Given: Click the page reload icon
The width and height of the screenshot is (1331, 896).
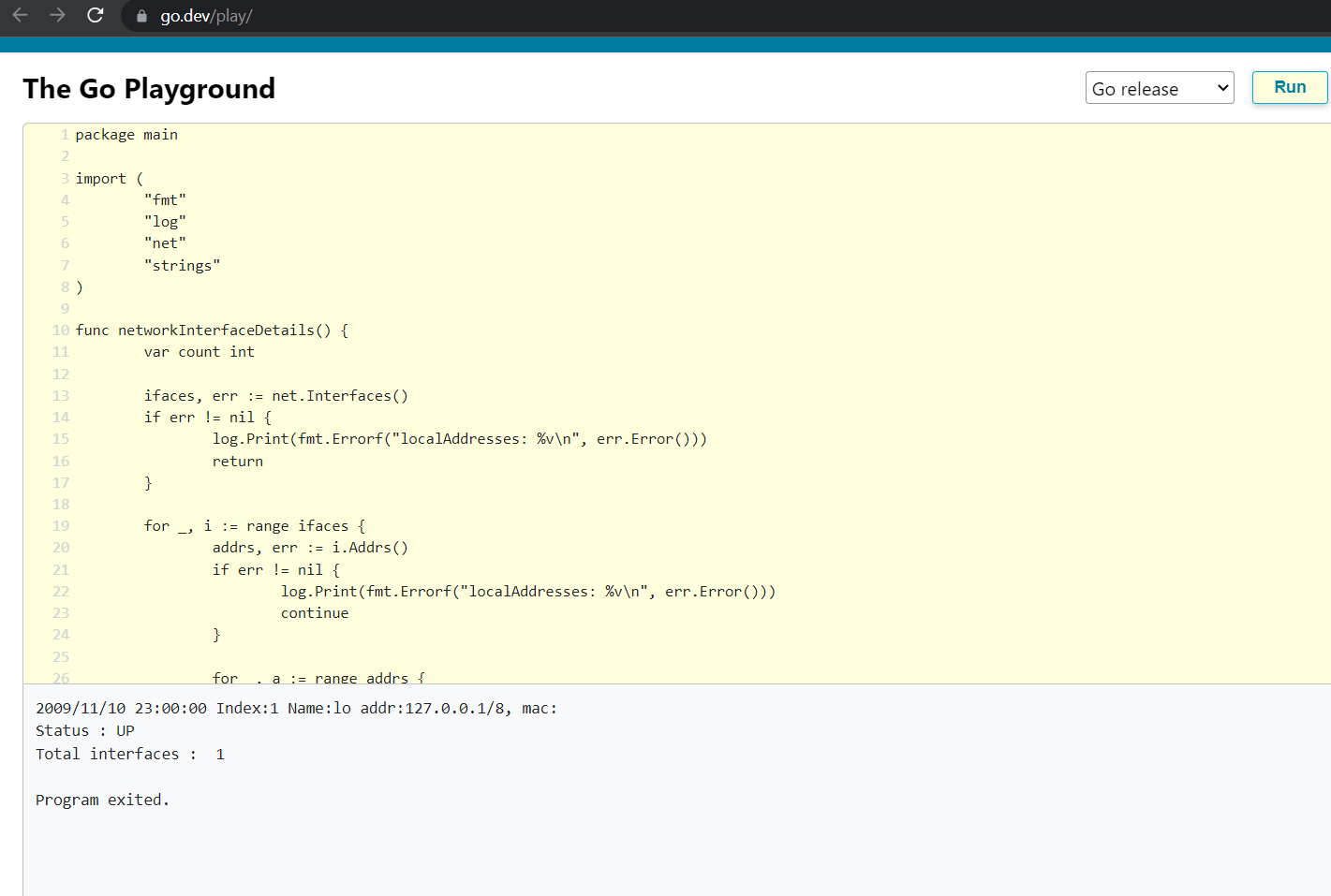Looking at the screenshot, I should [x=95, y=15].
